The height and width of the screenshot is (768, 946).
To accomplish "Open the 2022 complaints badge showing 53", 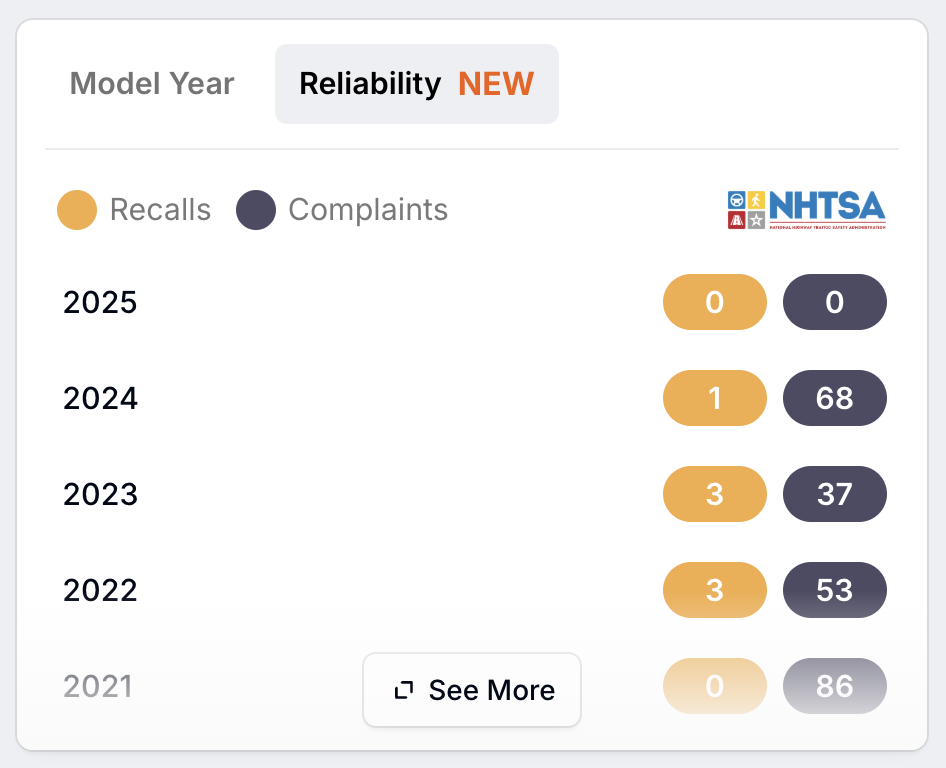I will coord(835,589).
